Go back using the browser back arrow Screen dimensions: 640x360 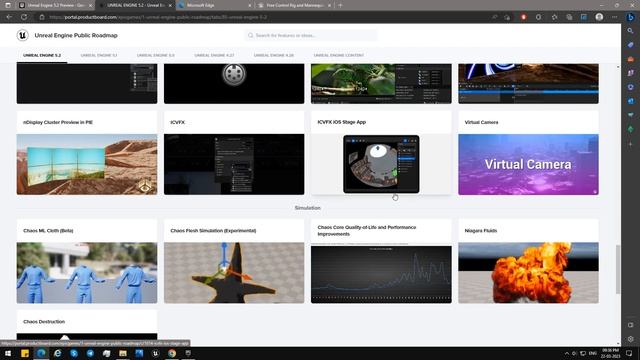[x=9, y=17]
